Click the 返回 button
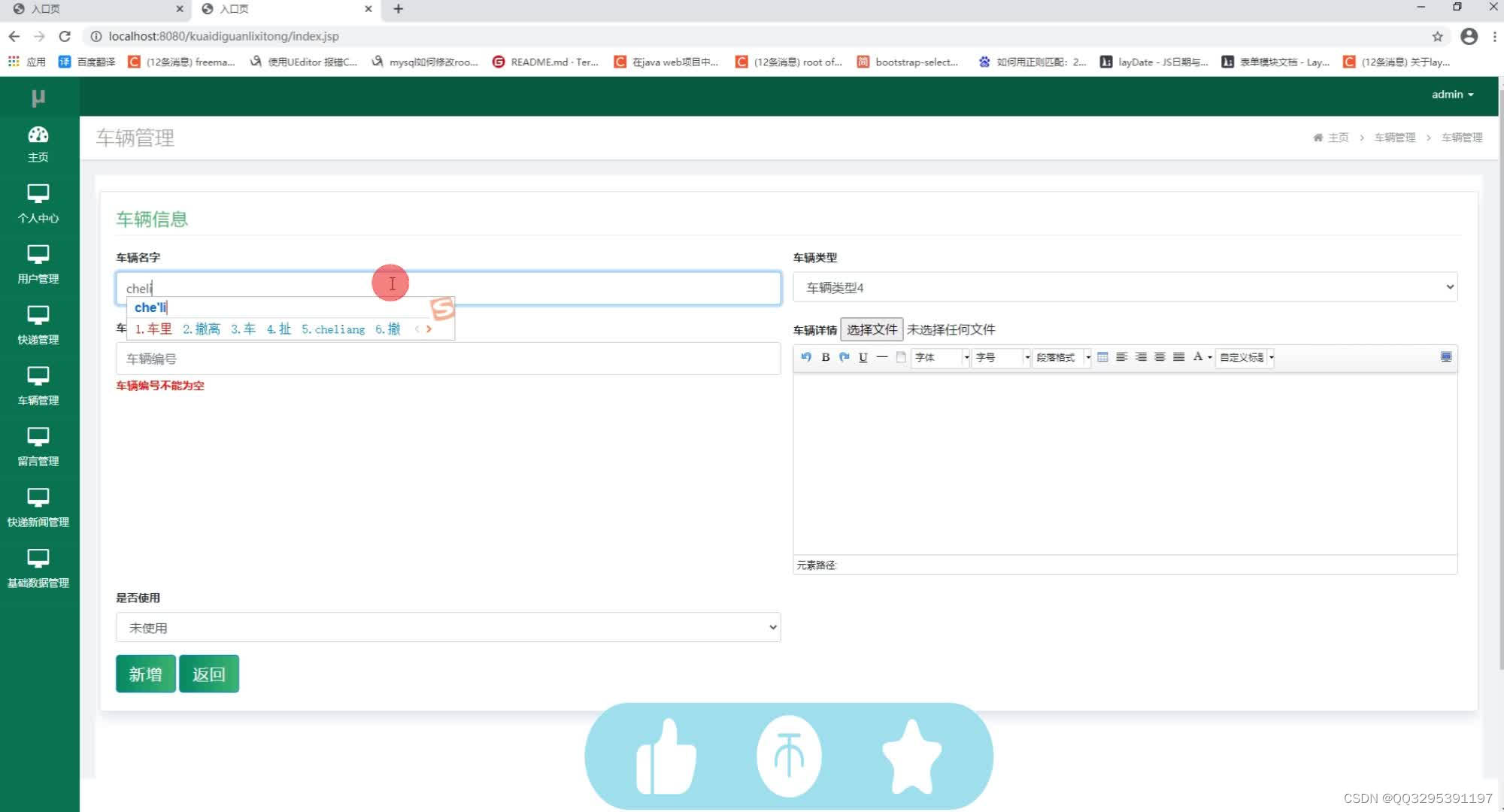Screen dimensions: 1504x812 [x=208, y=674]
